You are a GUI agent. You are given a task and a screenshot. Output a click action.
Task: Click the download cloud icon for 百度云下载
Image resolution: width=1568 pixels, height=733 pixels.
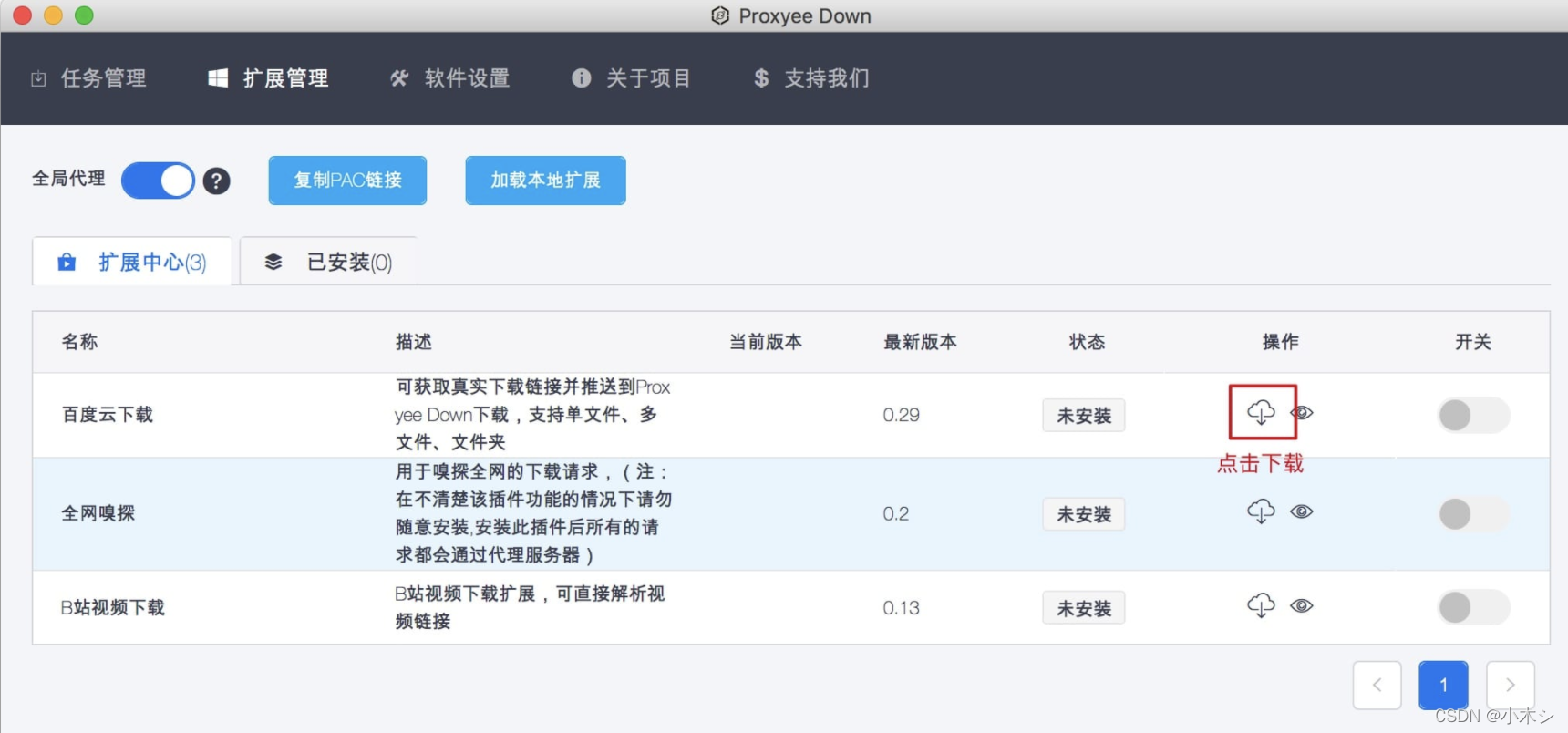(1261, 413)
